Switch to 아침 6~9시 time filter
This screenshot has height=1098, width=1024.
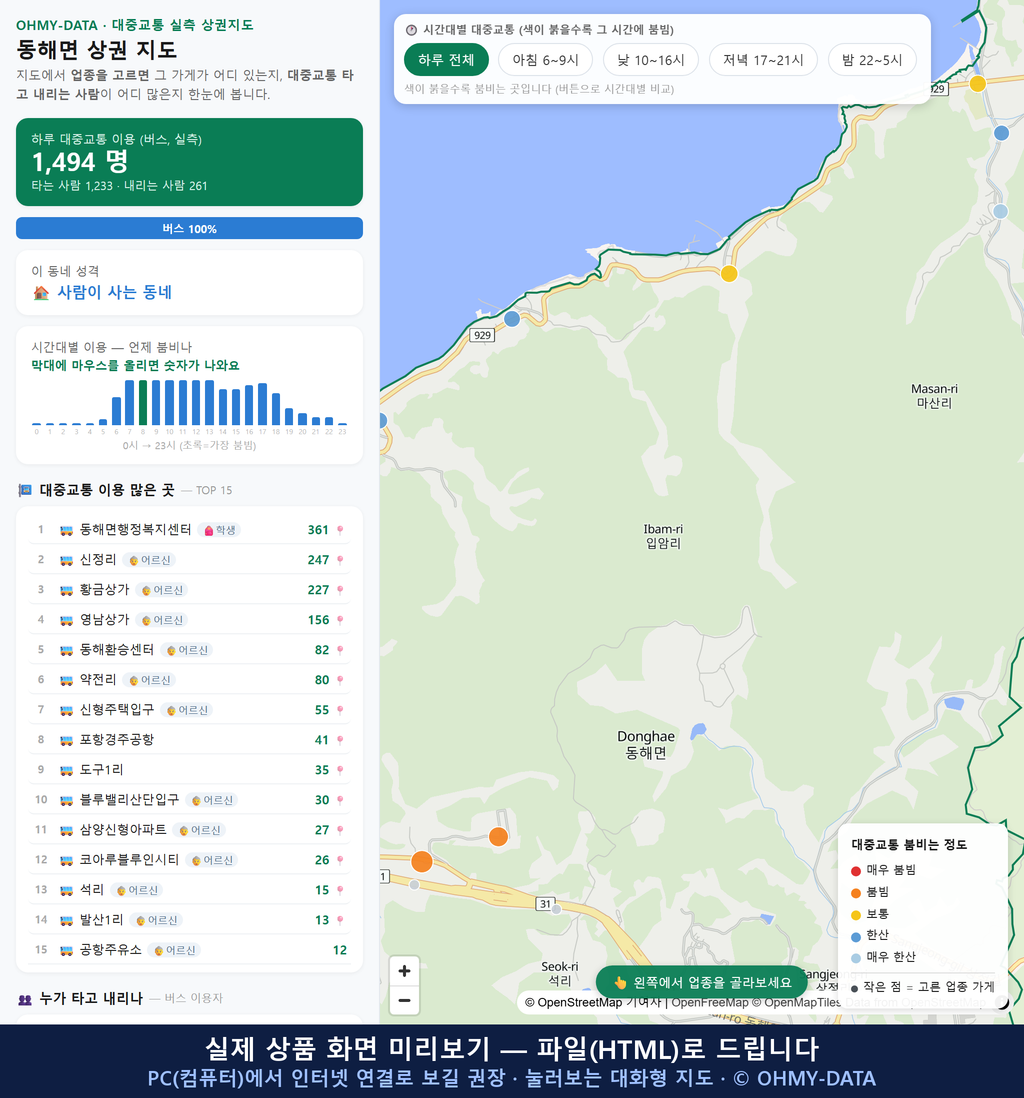[x=546, y=60]
